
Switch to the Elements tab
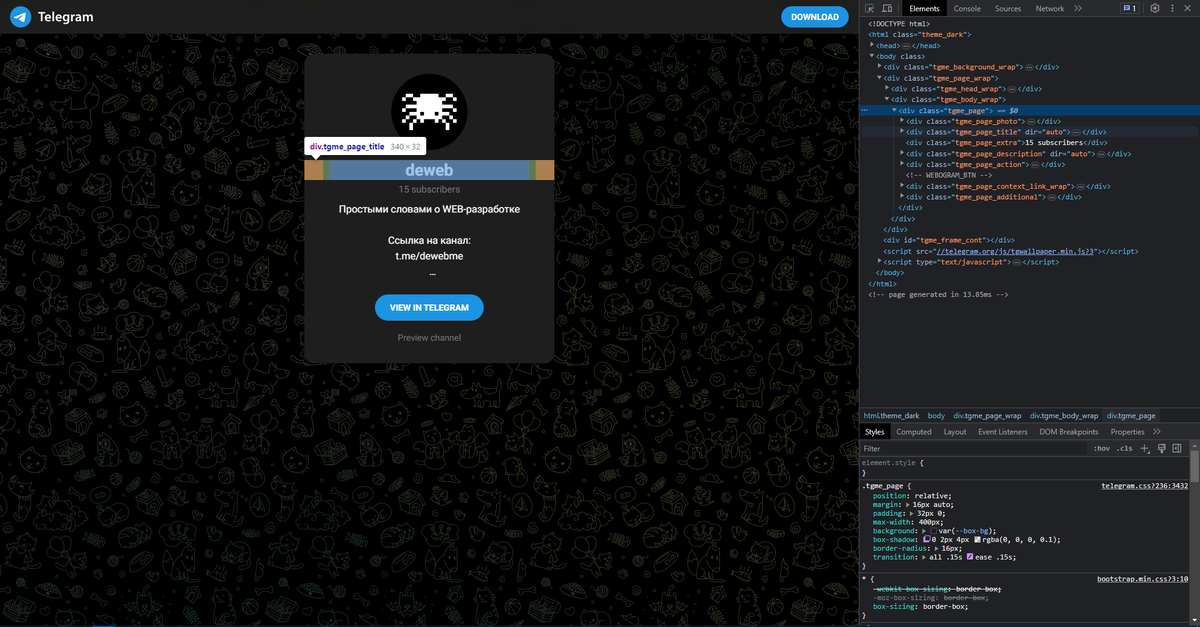[x=924, y=8]
